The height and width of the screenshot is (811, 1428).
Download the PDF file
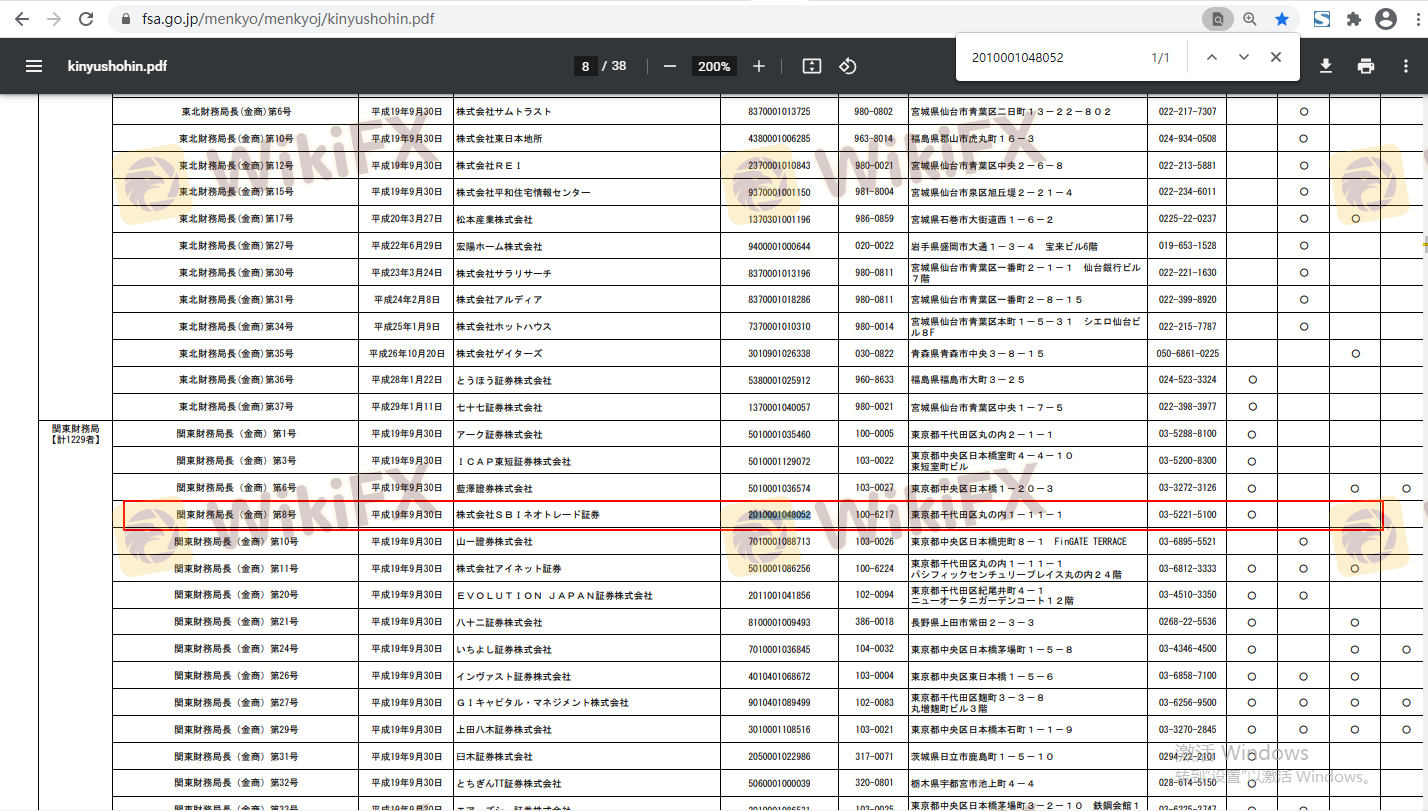1326,66
